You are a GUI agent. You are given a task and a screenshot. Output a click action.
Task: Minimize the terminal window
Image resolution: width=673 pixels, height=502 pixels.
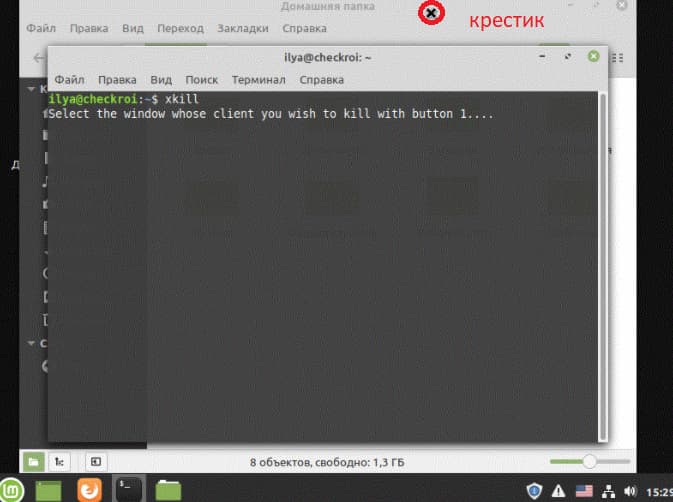point(542,56)
